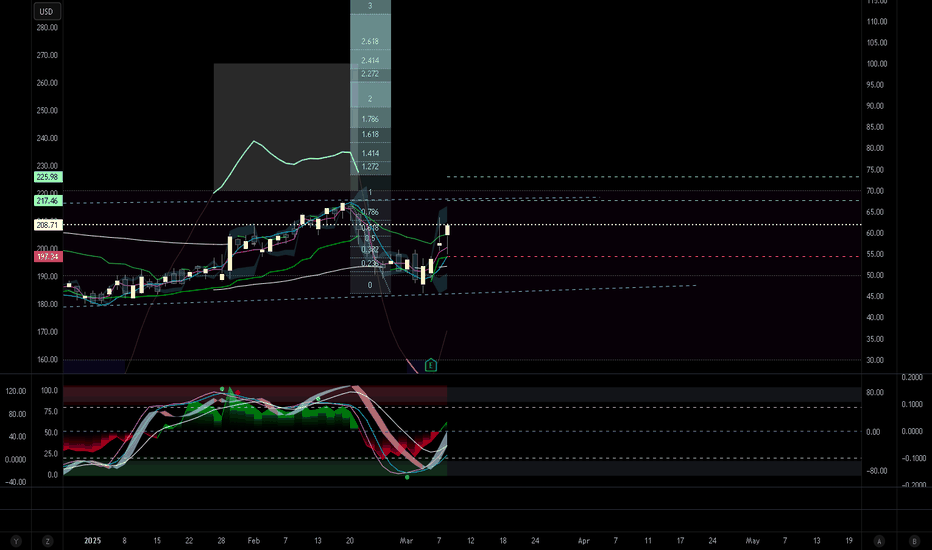
Task: Select the red 197.34 price label
Action: pyautogui.click(x=48, y=257)
